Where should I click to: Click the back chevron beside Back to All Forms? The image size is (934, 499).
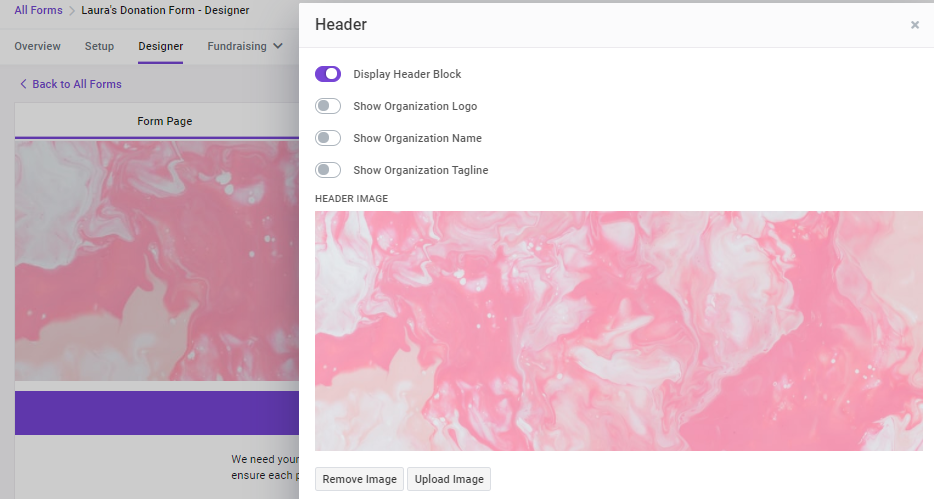[23, 84]
